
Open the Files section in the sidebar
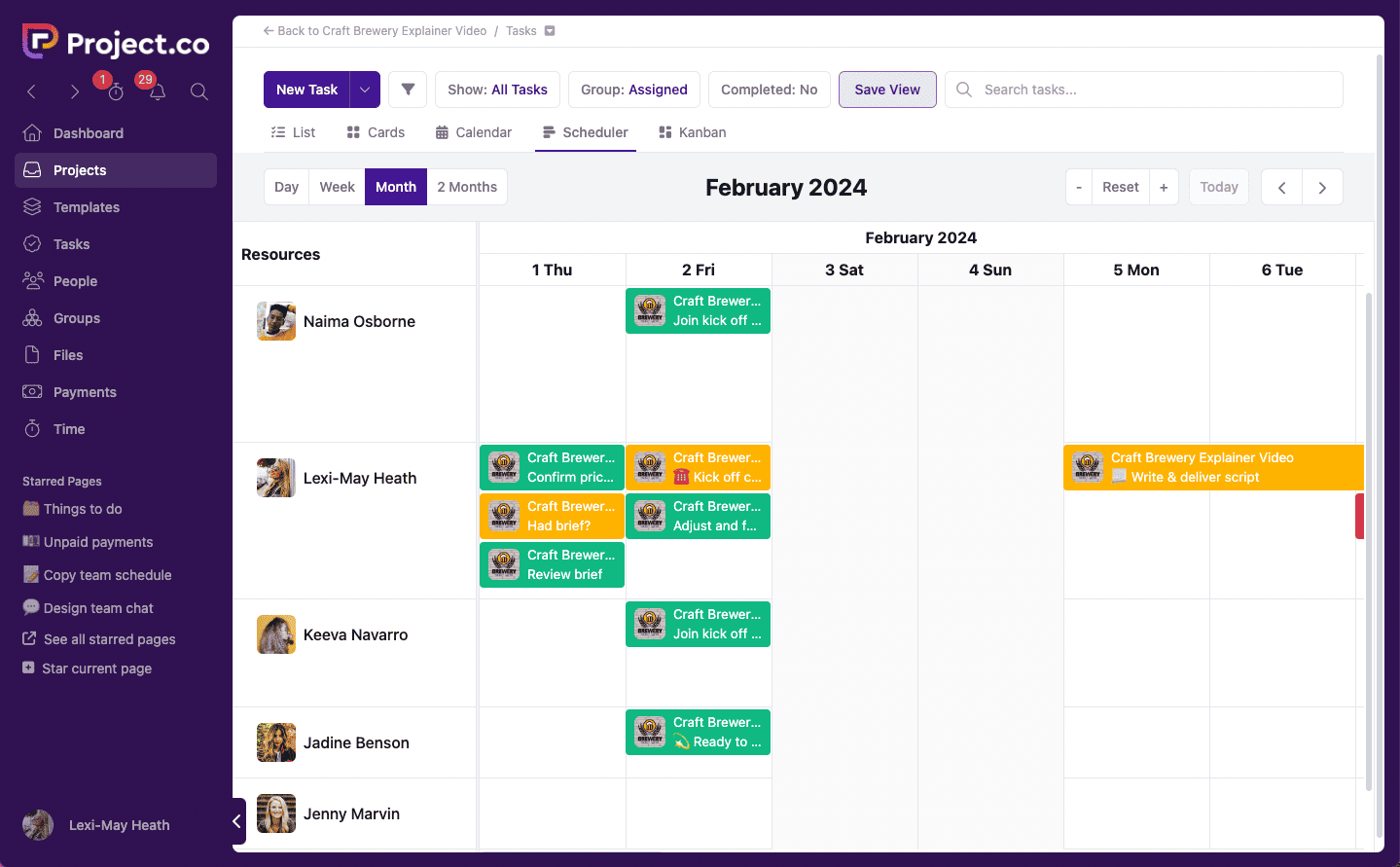click(67, 354)
